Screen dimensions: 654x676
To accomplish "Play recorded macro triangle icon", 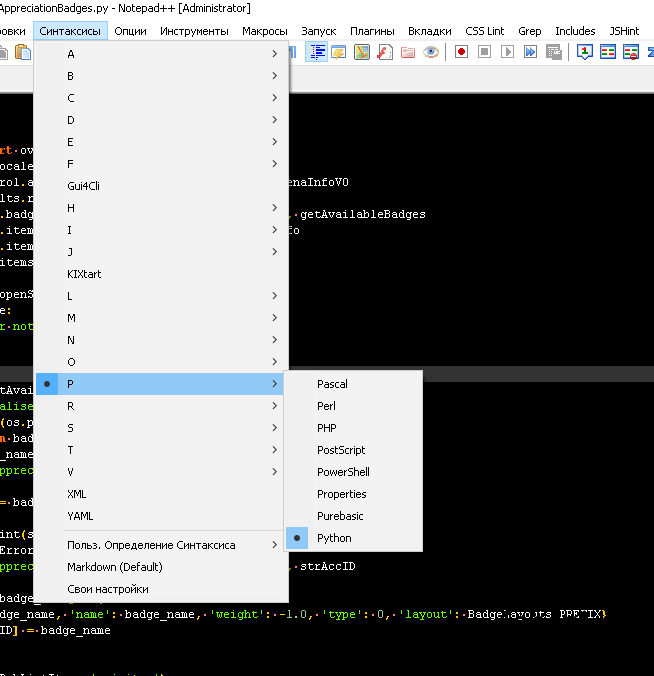I will (507, 52).
